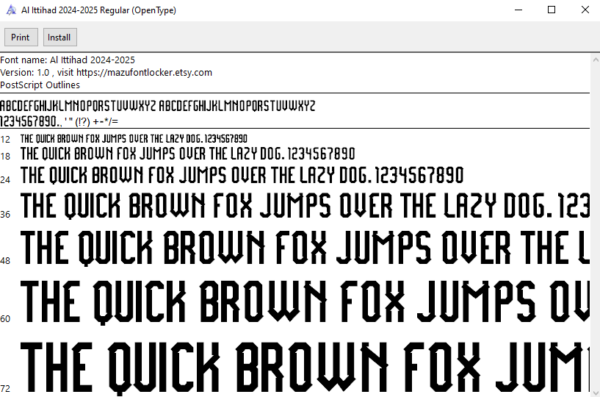Image resolution: width=600 pixels, height=397 pixels.
Task: Install the Al Ittihad font
Action: (x=60, y=37)
